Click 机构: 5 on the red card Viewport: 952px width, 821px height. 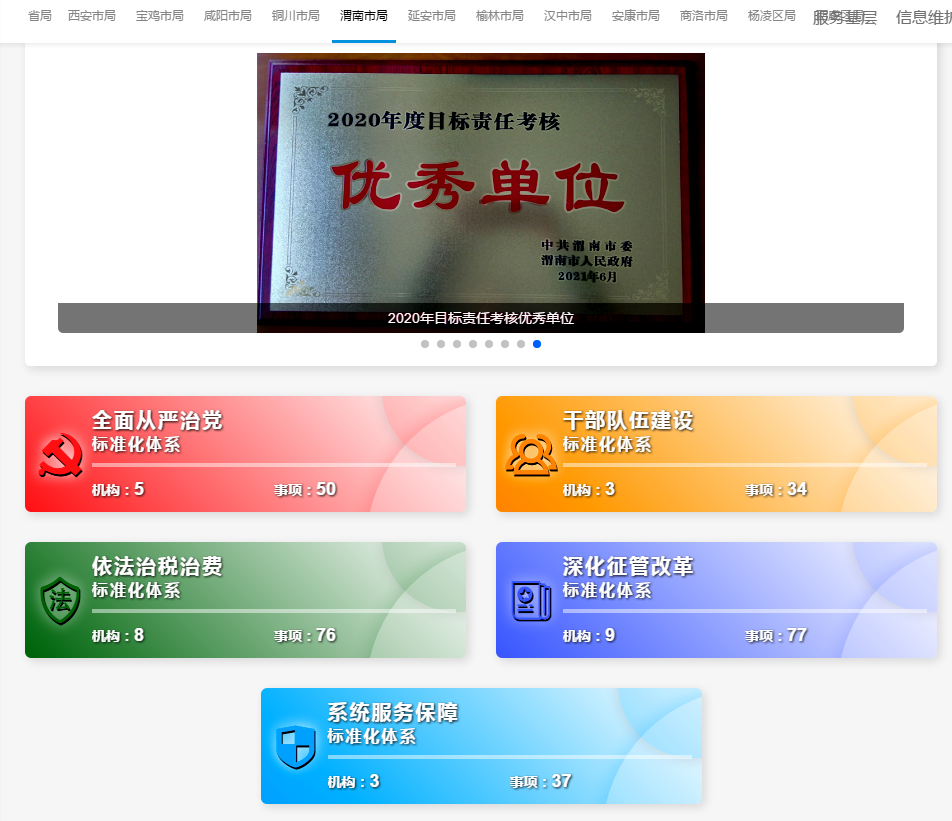(118, 489)
